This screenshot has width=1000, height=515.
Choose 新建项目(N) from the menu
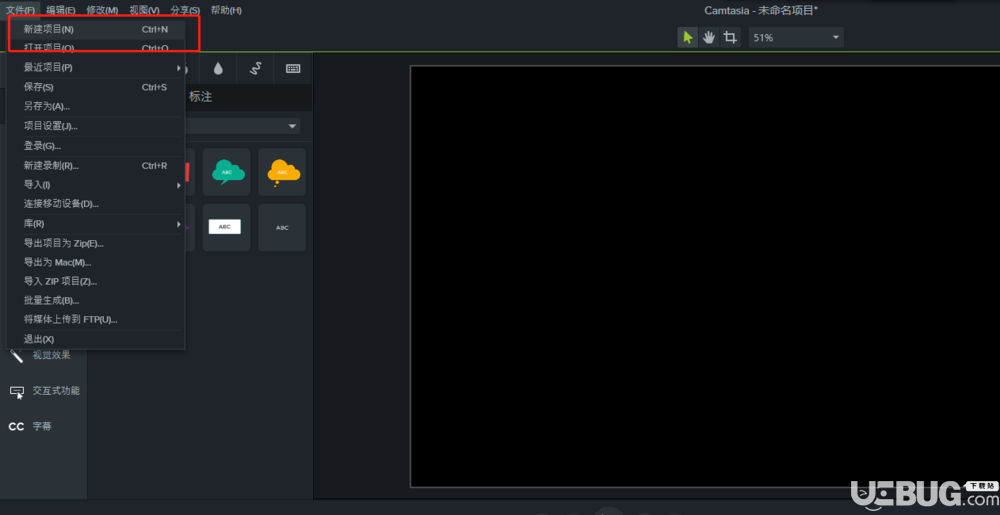point(96,29)
